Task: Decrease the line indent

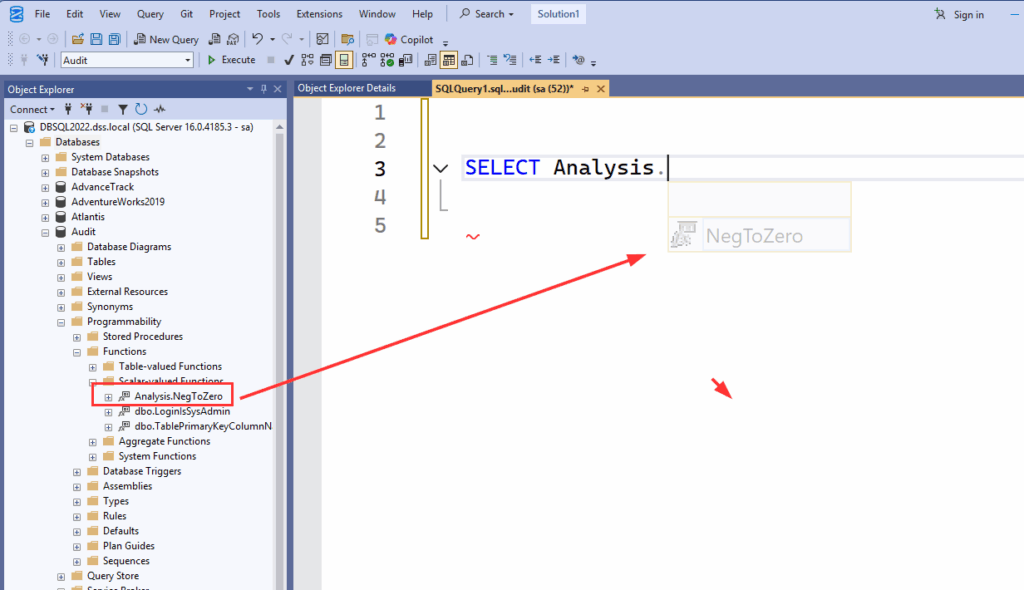Action: [x=535, y=60]
